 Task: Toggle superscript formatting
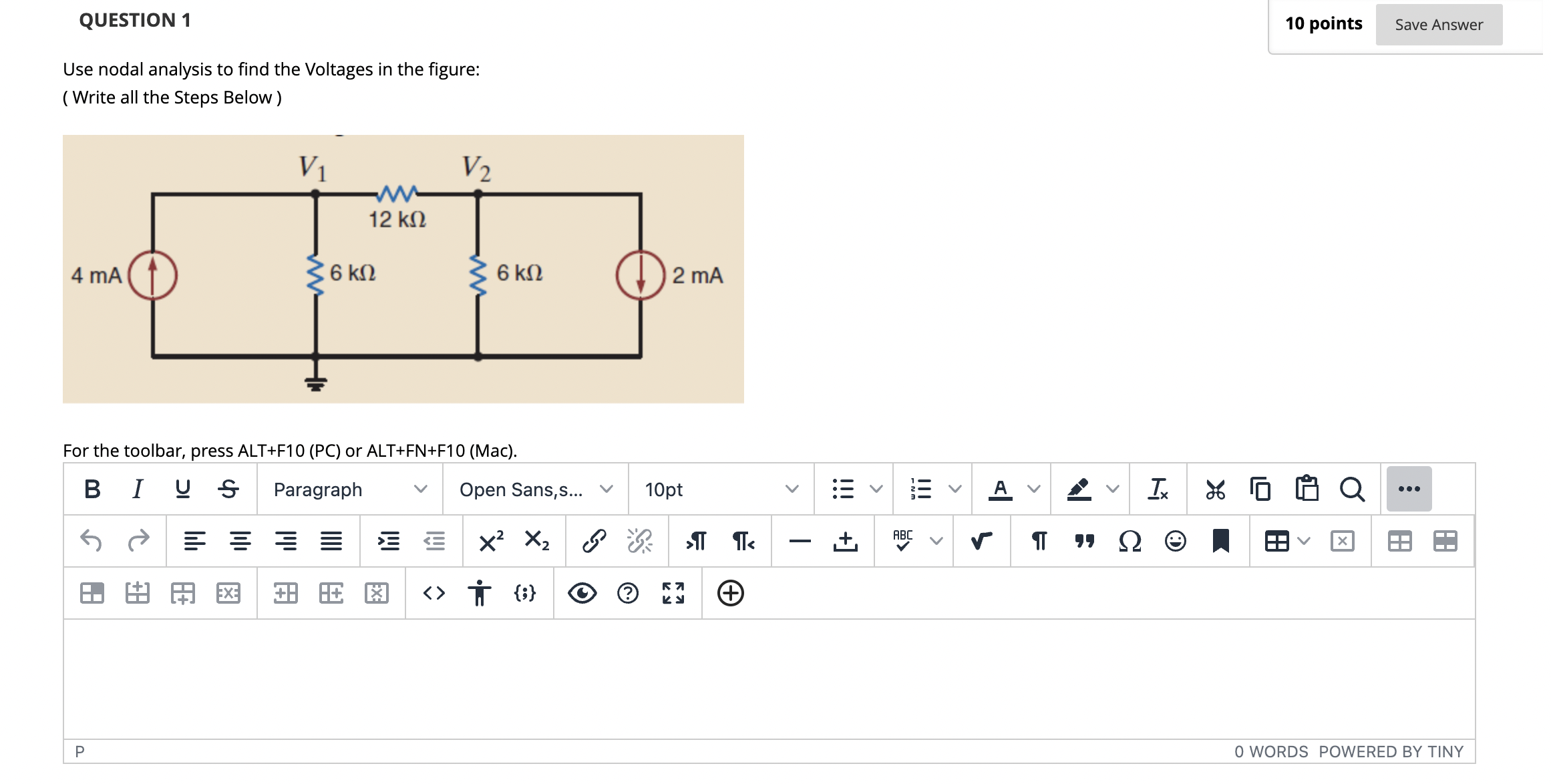click(492, 540)
